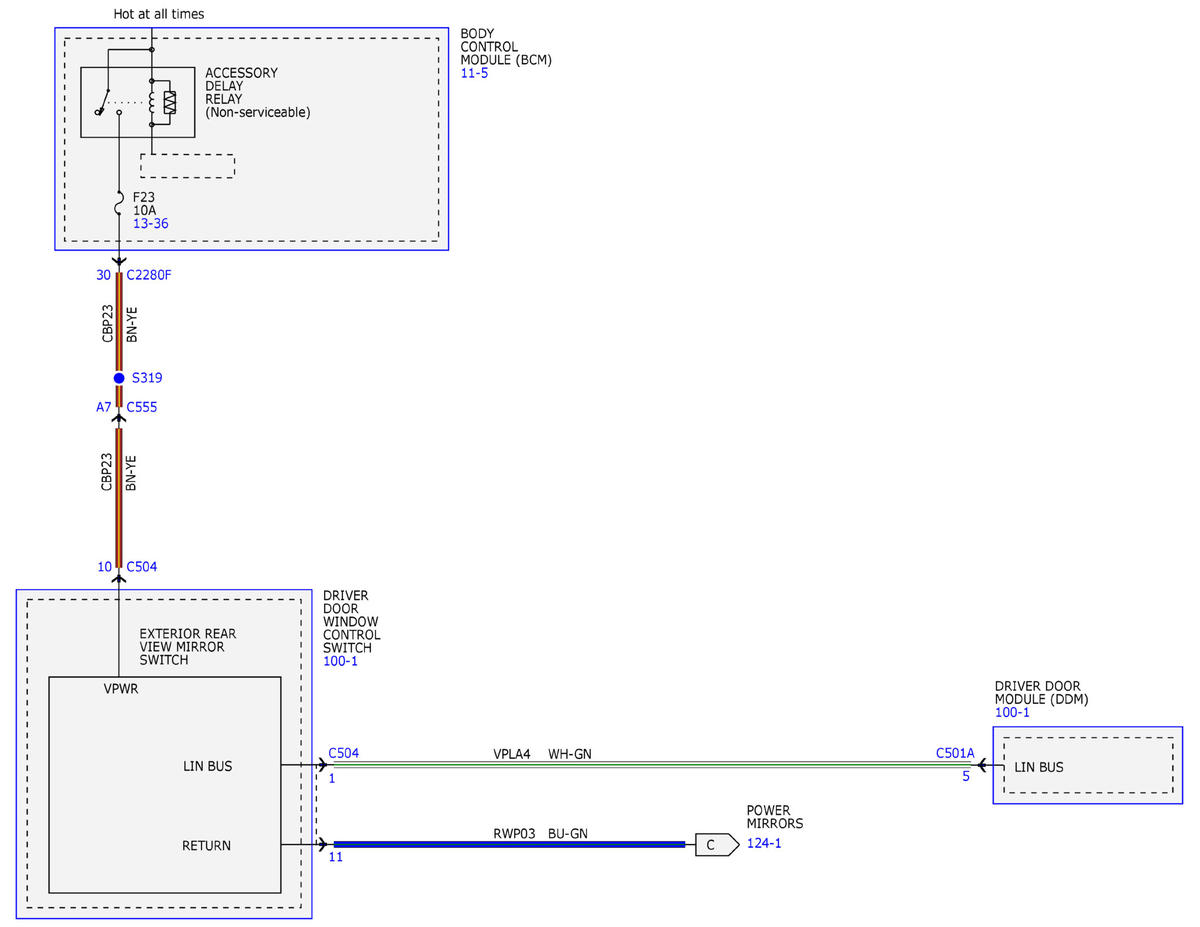1200x927 pixels.
Task: Open the 11-5 Body Control Module reference
Action: 474,73
